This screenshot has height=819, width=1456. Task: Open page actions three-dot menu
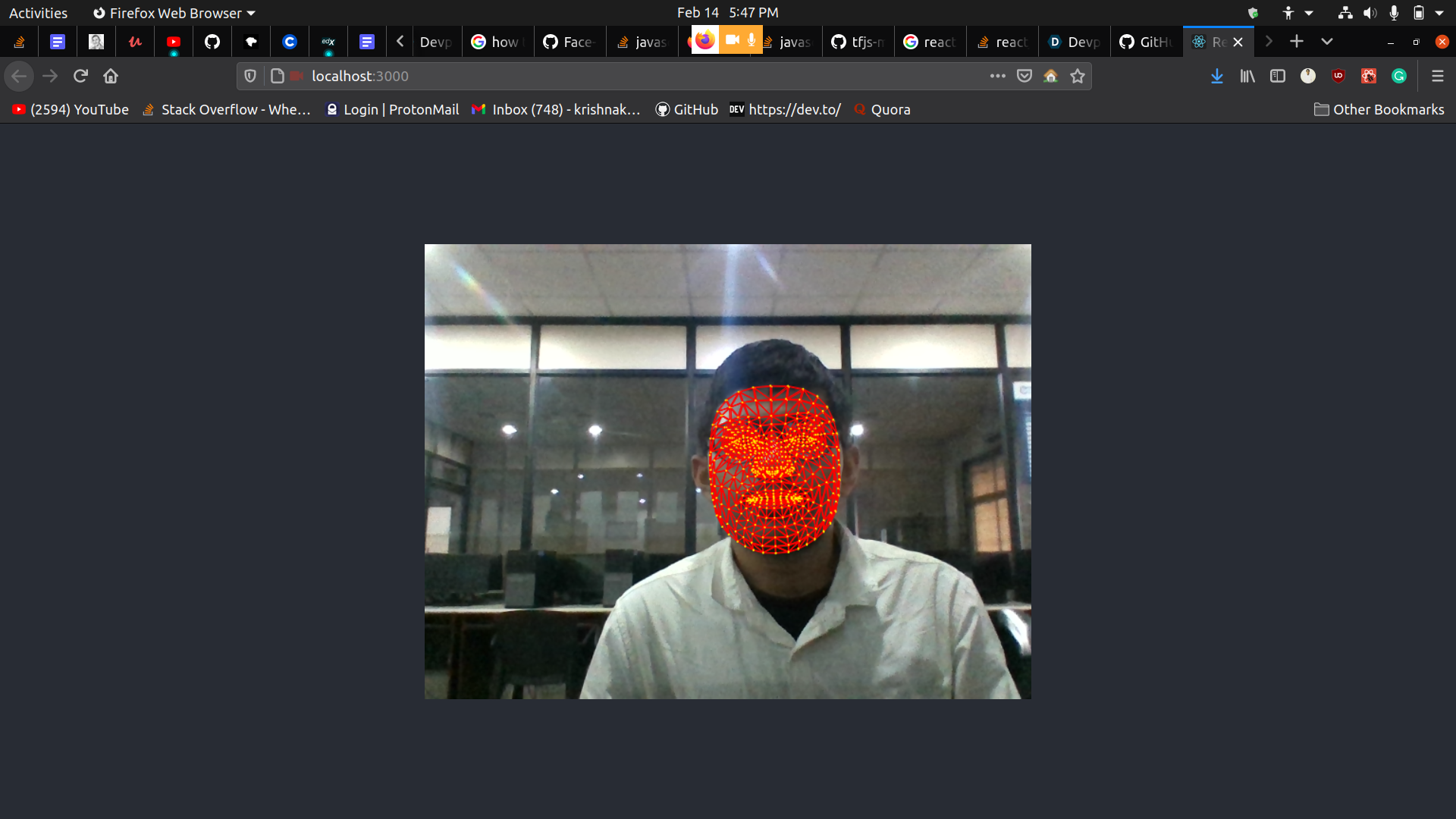pyautogui.click(x=997, y=76)
